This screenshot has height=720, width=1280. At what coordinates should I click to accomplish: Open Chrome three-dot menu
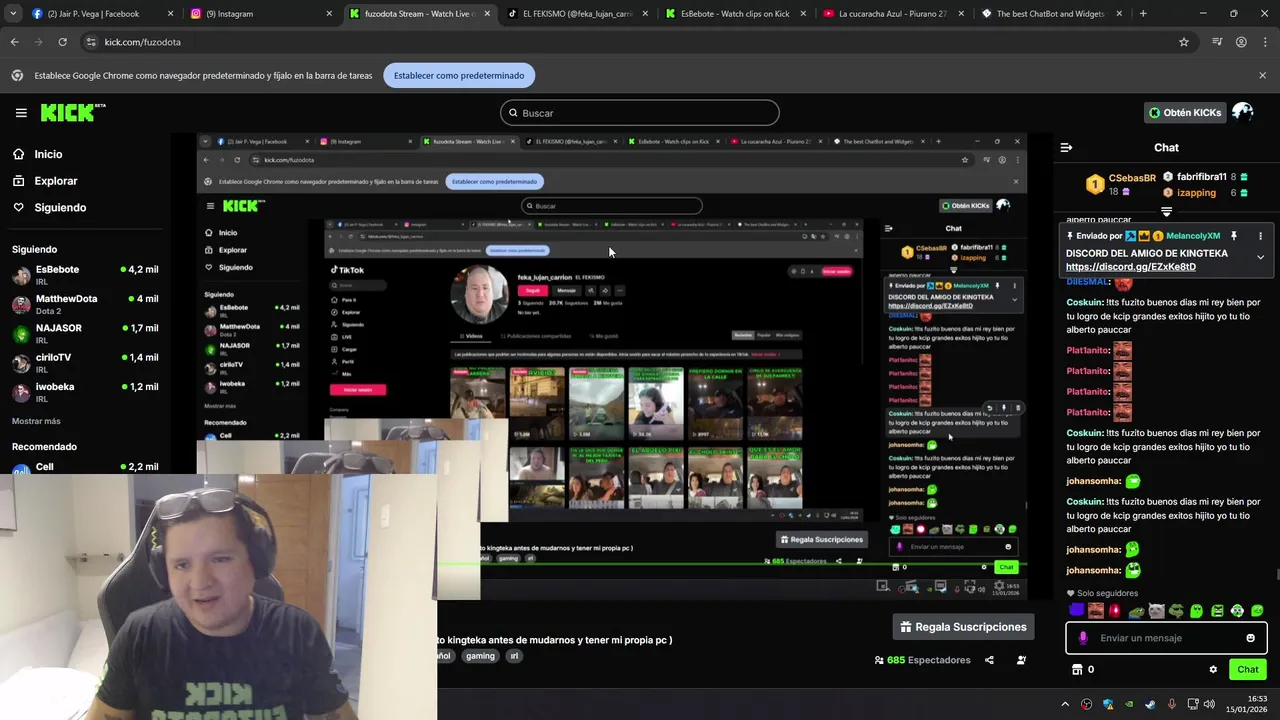[x=1264, y=42]
